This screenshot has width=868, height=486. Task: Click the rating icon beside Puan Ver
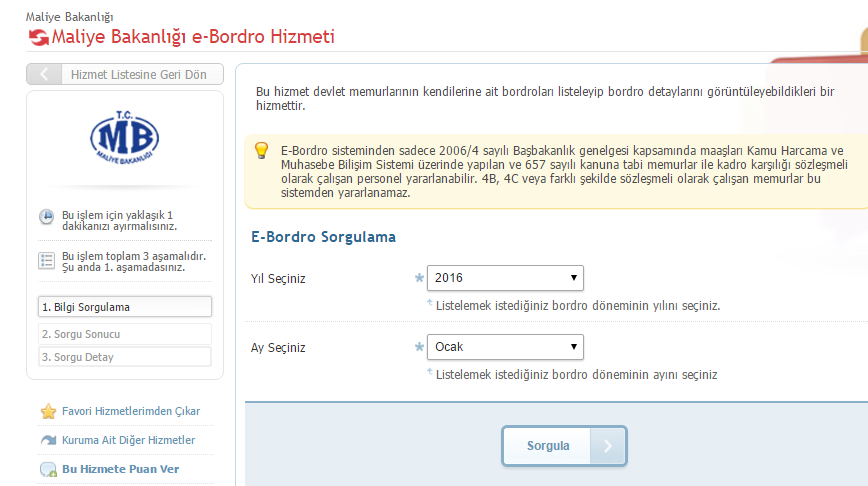pyautogui.click(x=48, y=469)
